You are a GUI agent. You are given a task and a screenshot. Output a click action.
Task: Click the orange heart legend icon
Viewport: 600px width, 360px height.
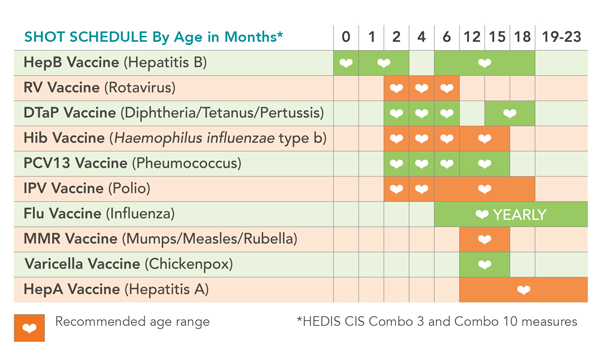tap(29, 328)
